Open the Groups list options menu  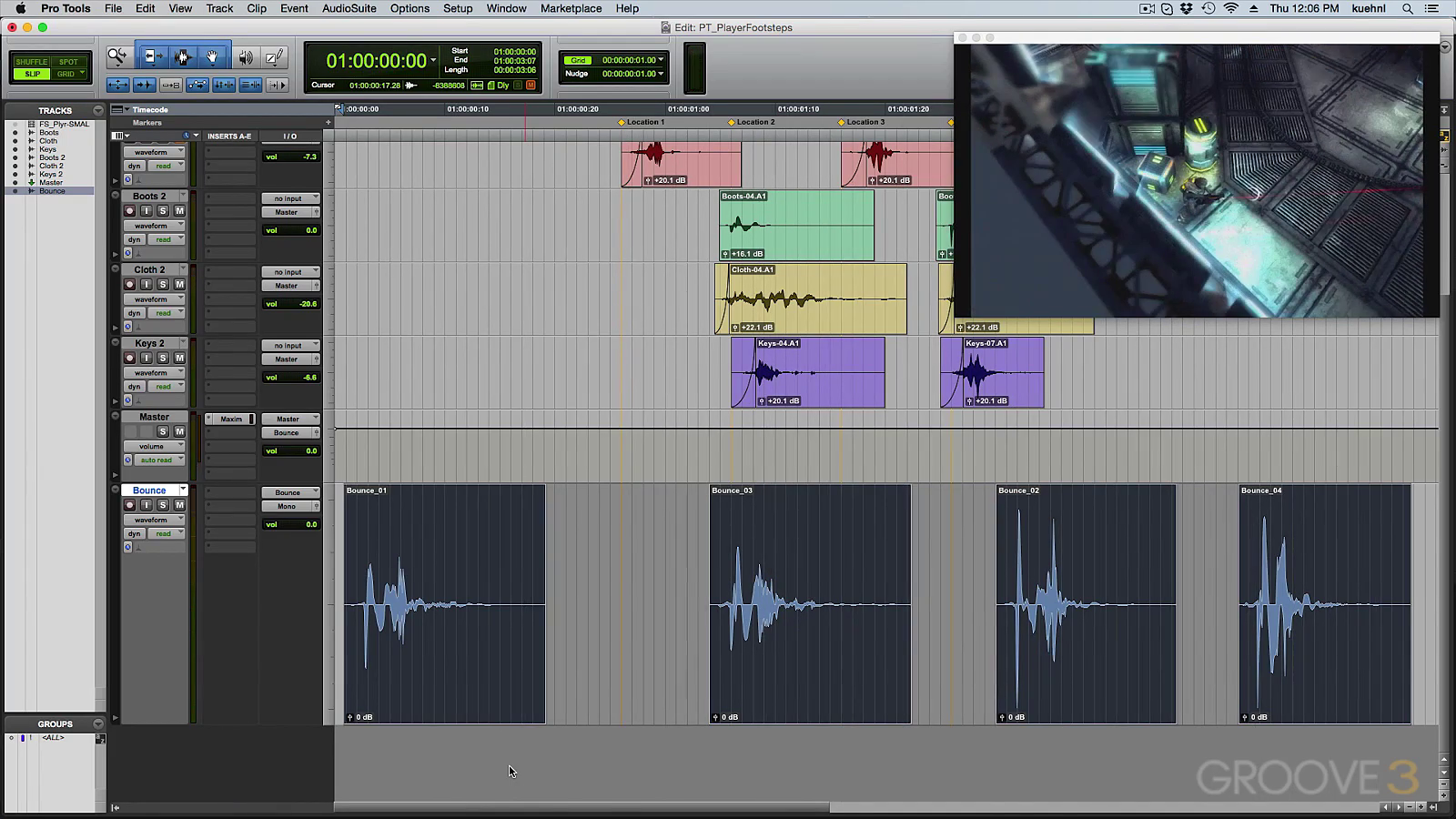[x=98, y=724]
